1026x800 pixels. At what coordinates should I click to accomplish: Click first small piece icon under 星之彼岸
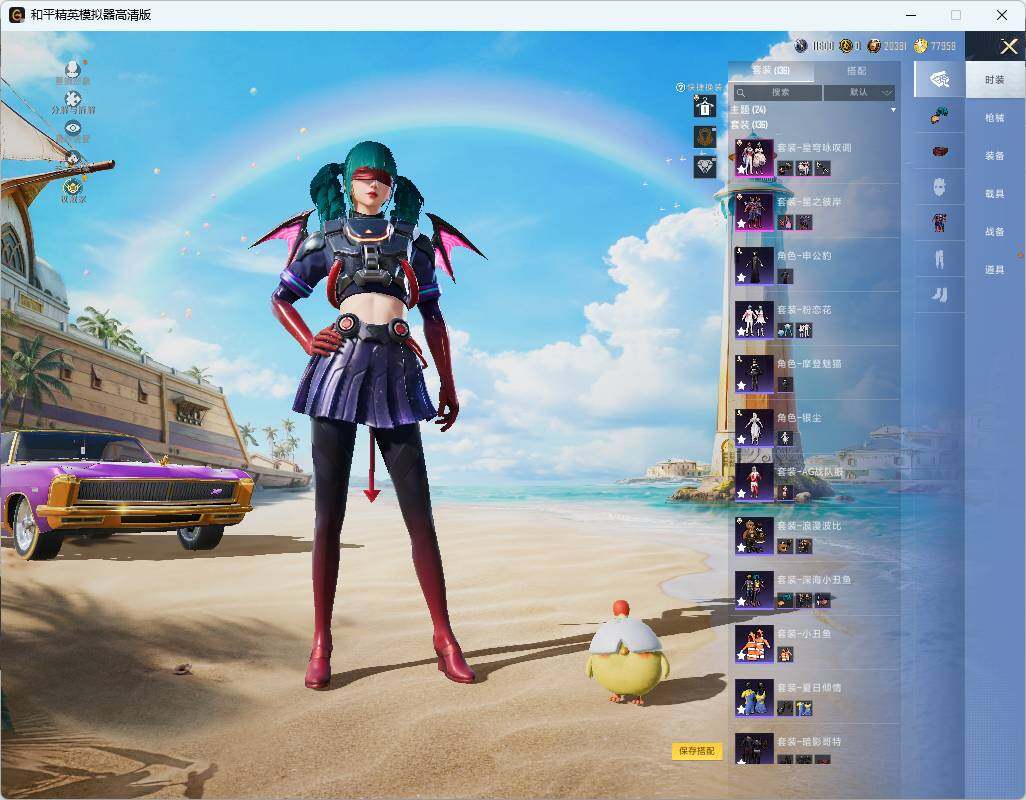point(785,222)
